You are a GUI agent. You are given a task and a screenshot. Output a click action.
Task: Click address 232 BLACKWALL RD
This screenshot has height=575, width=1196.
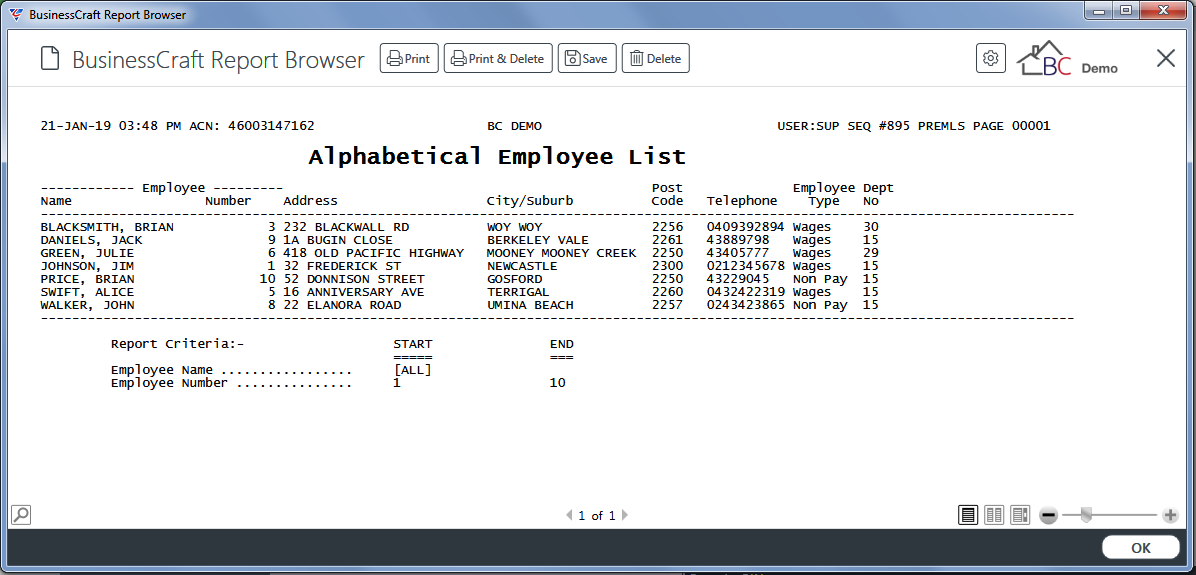[x=347, y=227]
